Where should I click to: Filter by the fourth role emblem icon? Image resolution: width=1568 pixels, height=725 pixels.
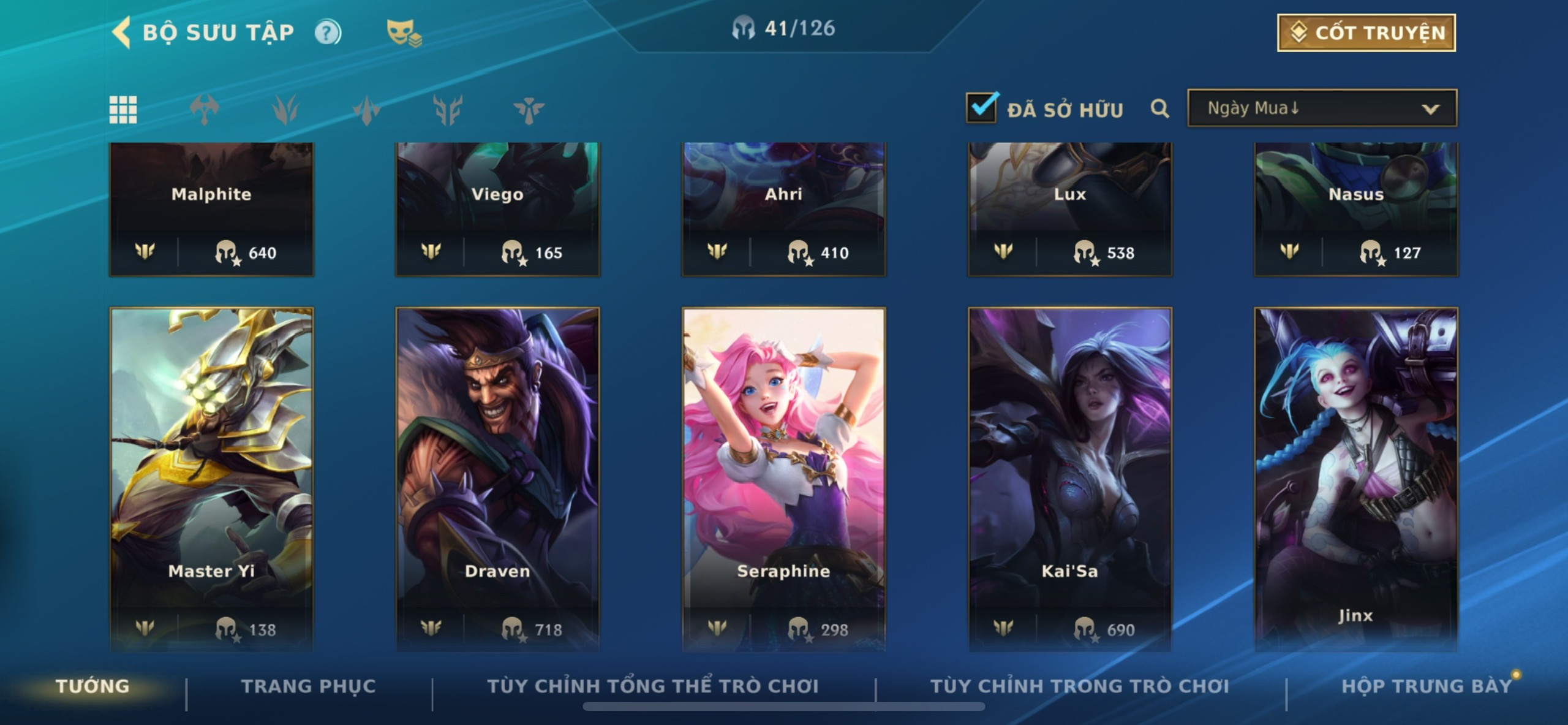click(448, 110)
